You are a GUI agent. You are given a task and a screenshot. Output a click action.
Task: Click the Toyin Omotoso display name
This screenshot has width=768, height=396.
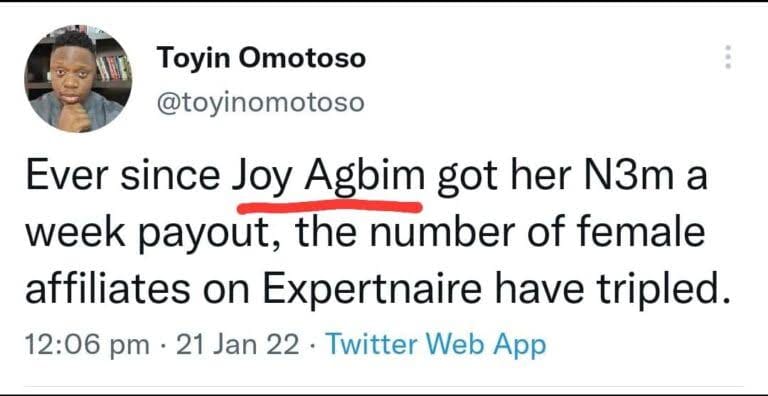coord(261,59)
